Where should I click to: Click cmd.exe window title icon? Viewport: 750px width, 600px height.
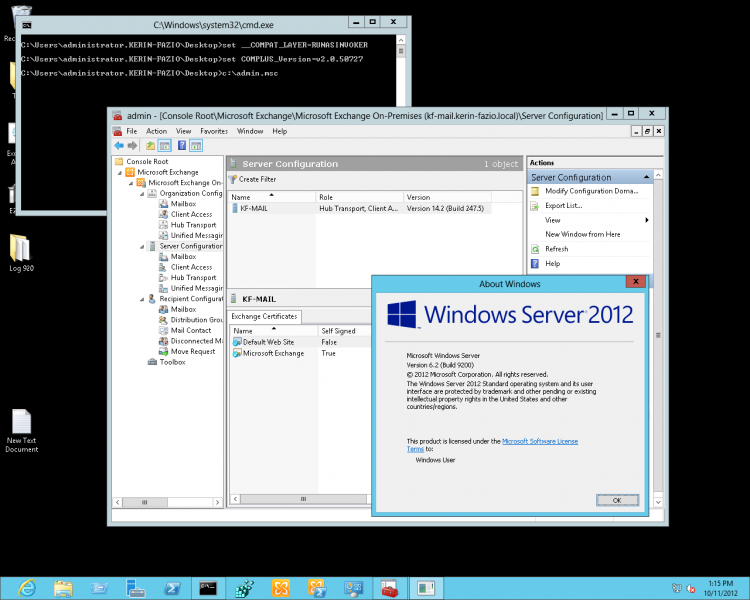tap(27, 25)
